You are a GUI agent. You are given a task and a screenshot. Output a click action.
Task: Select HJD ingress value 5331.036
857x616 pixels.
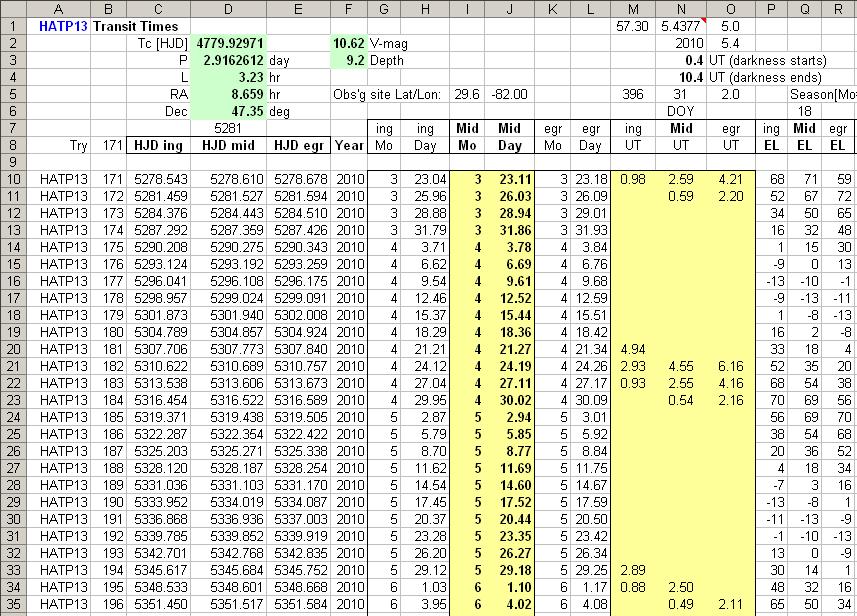click(159, 485)
